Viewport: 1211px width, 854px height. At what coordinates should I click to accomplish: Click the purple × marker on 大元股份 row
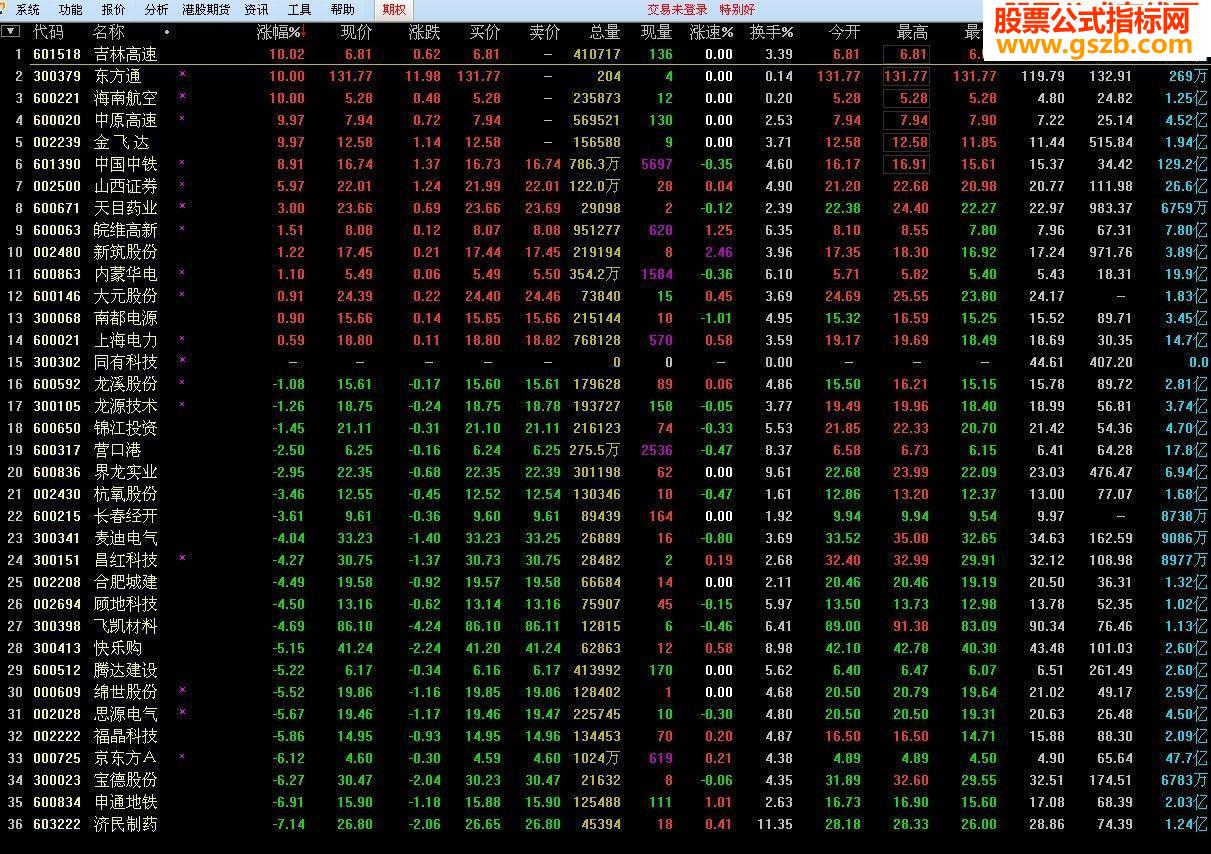pyautogui.click(x=182, y=294)
